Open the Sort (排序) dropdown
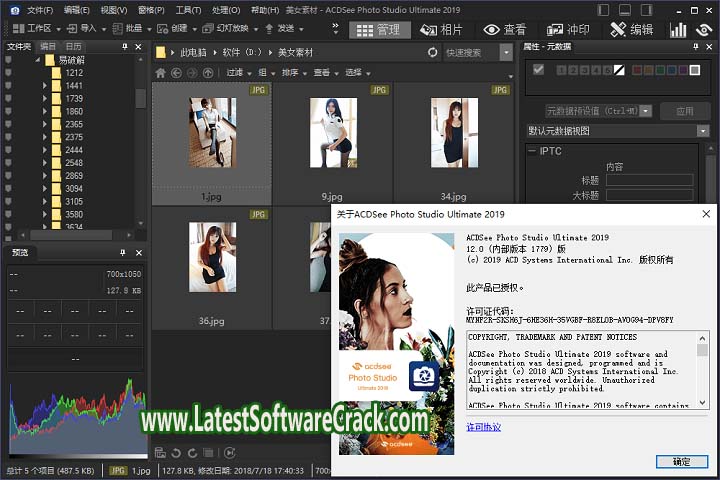The width and height of the screenshot is (720, 480). [x=294, y=73]
